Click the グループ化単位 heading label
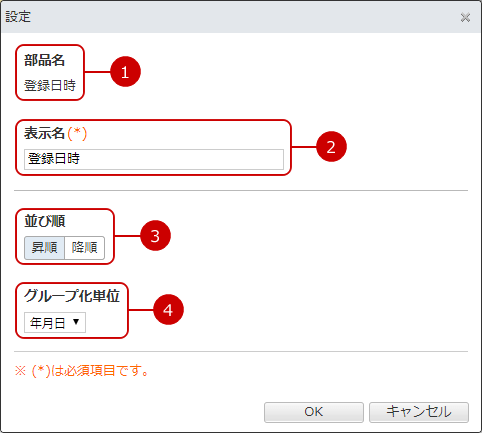Viewport: 482px width, 433px height. (72, 296)
